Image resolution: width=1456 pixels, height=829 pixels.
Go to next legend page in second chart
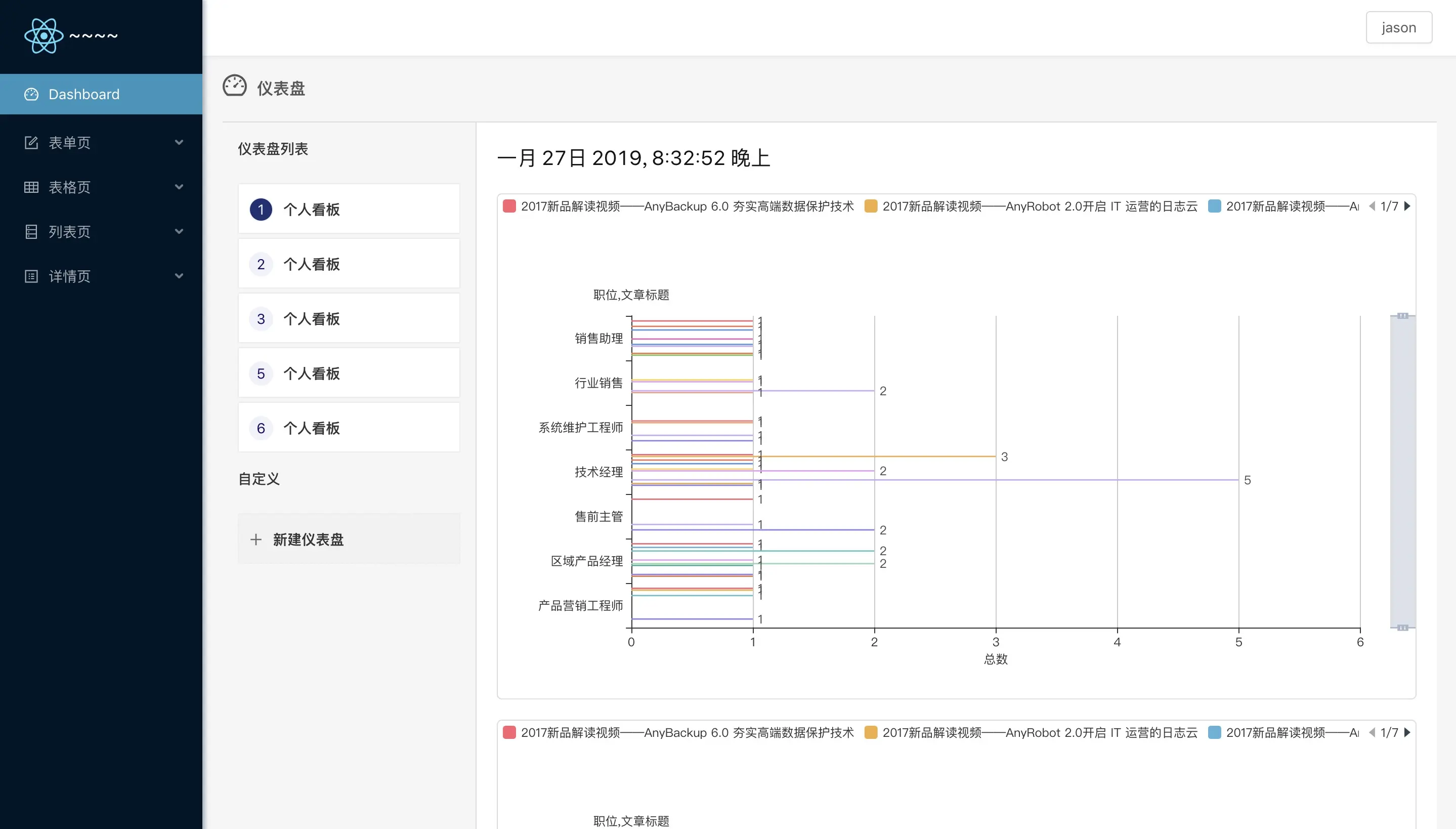[x=1407, y=732]
